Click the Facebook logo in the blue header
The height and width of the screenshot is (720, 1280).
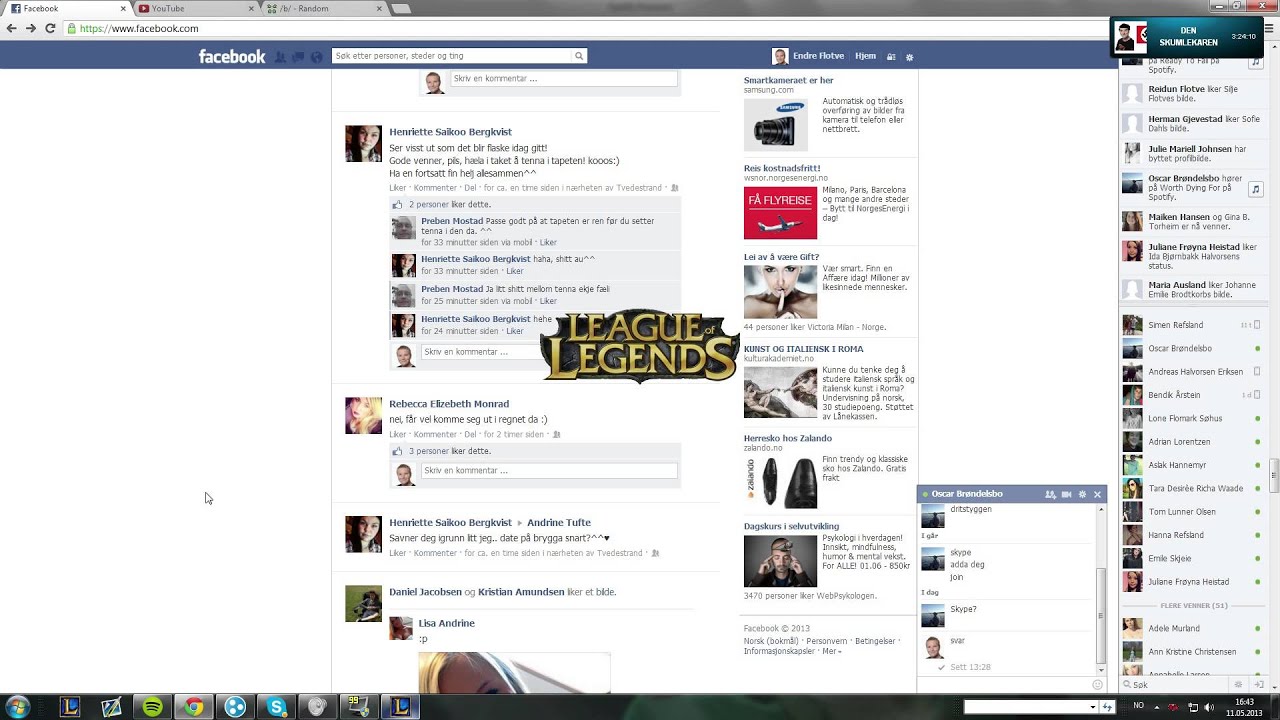click(231, 56)
